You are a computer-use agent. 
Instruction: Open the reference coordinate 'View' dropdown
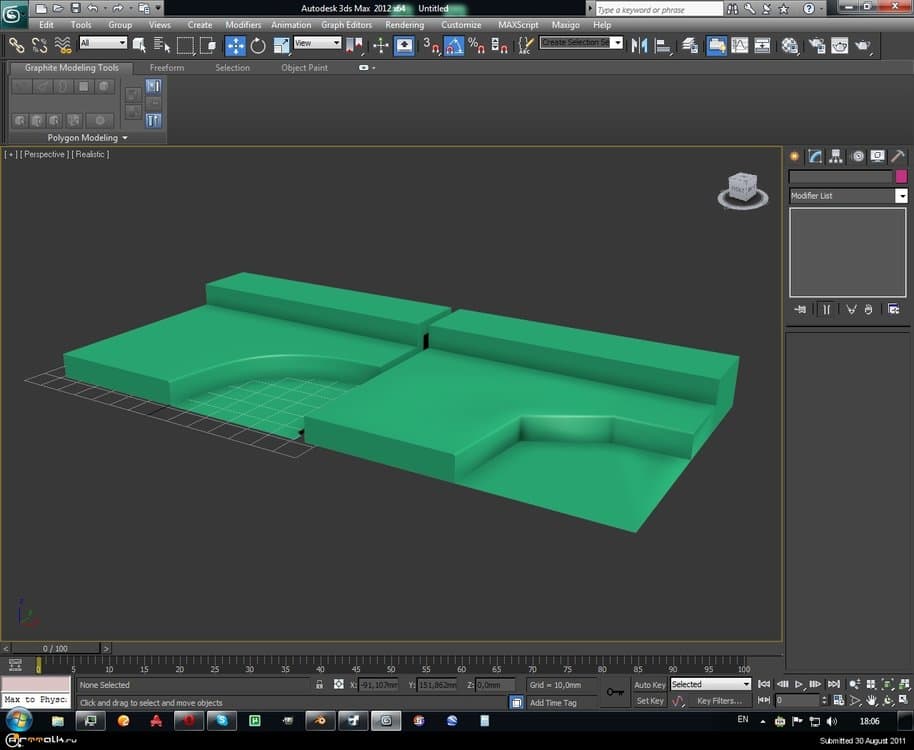tap(317, 43)
